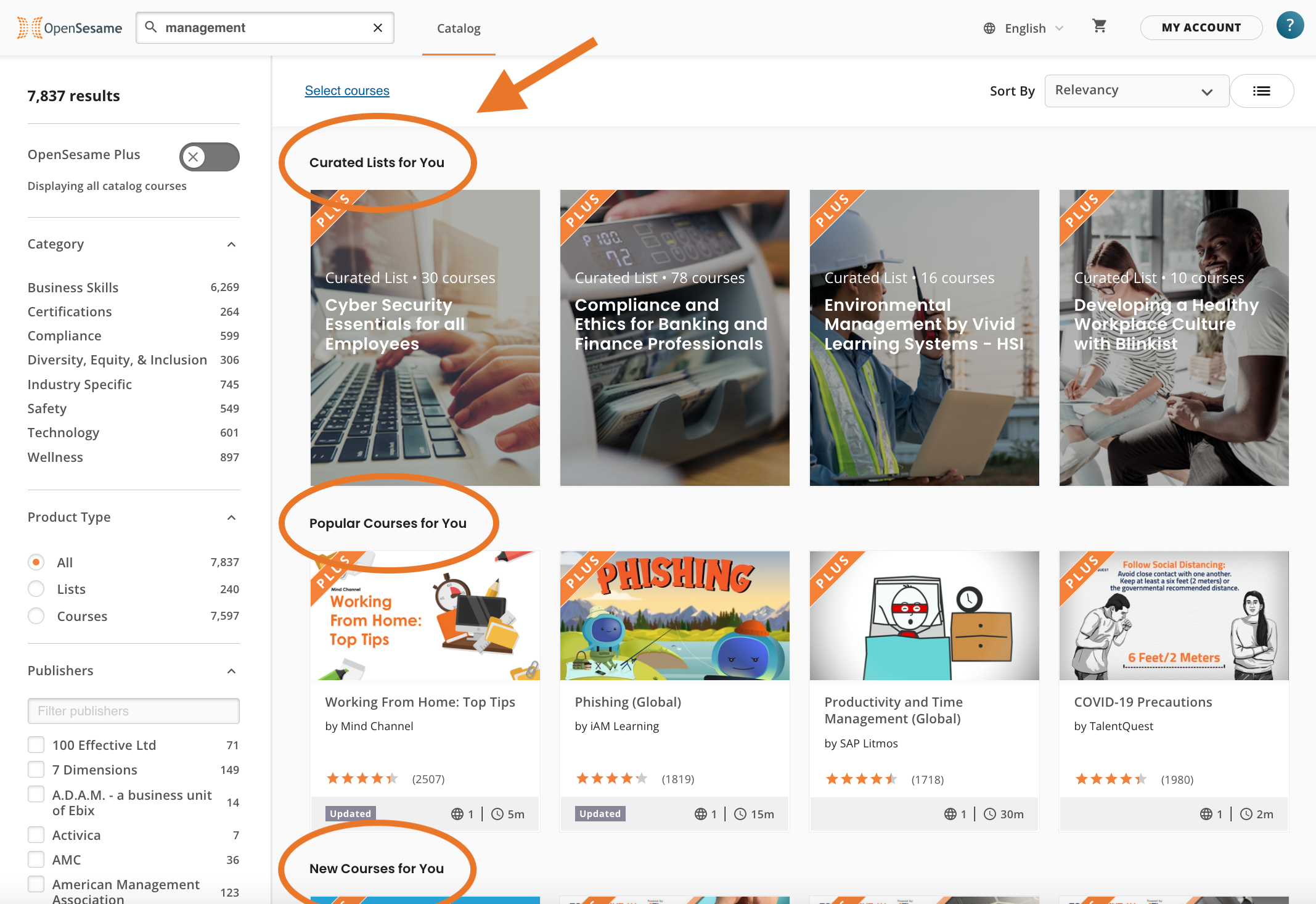Collapse the Category section
Viewport: 1316px width, 904px height.
point(232,244)
